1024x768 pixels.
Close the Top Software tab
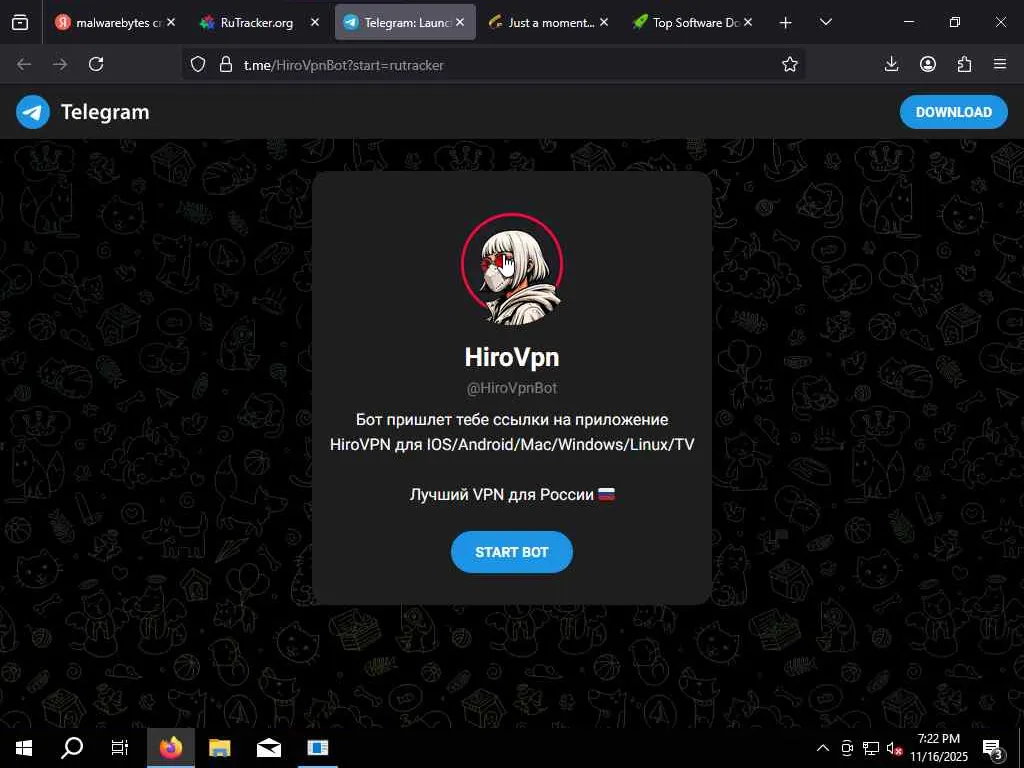pos(748,22)
